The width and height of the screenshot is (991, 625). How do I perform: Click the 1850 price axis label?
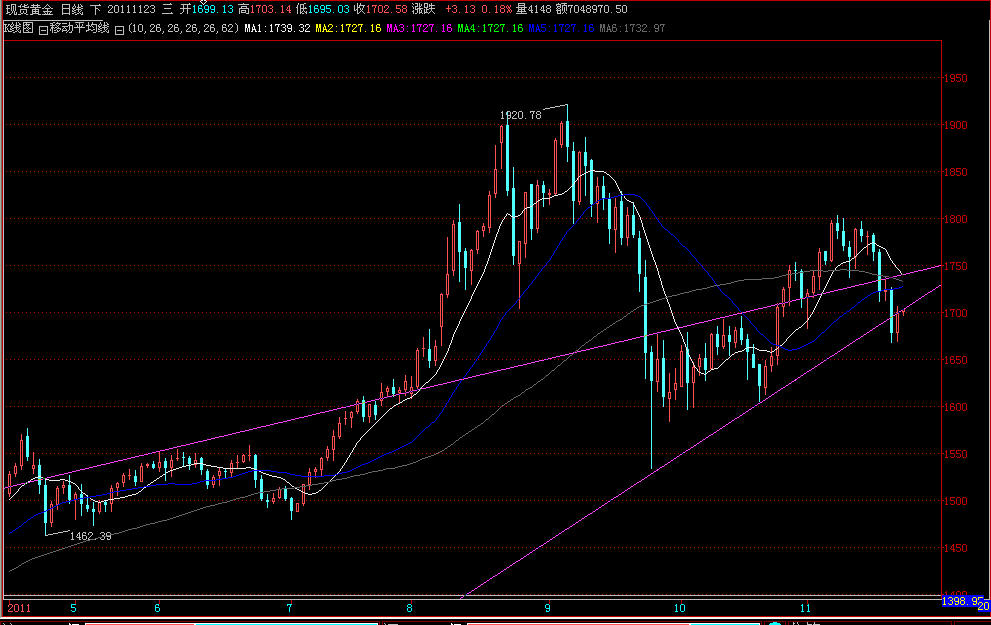pos(955,172)
